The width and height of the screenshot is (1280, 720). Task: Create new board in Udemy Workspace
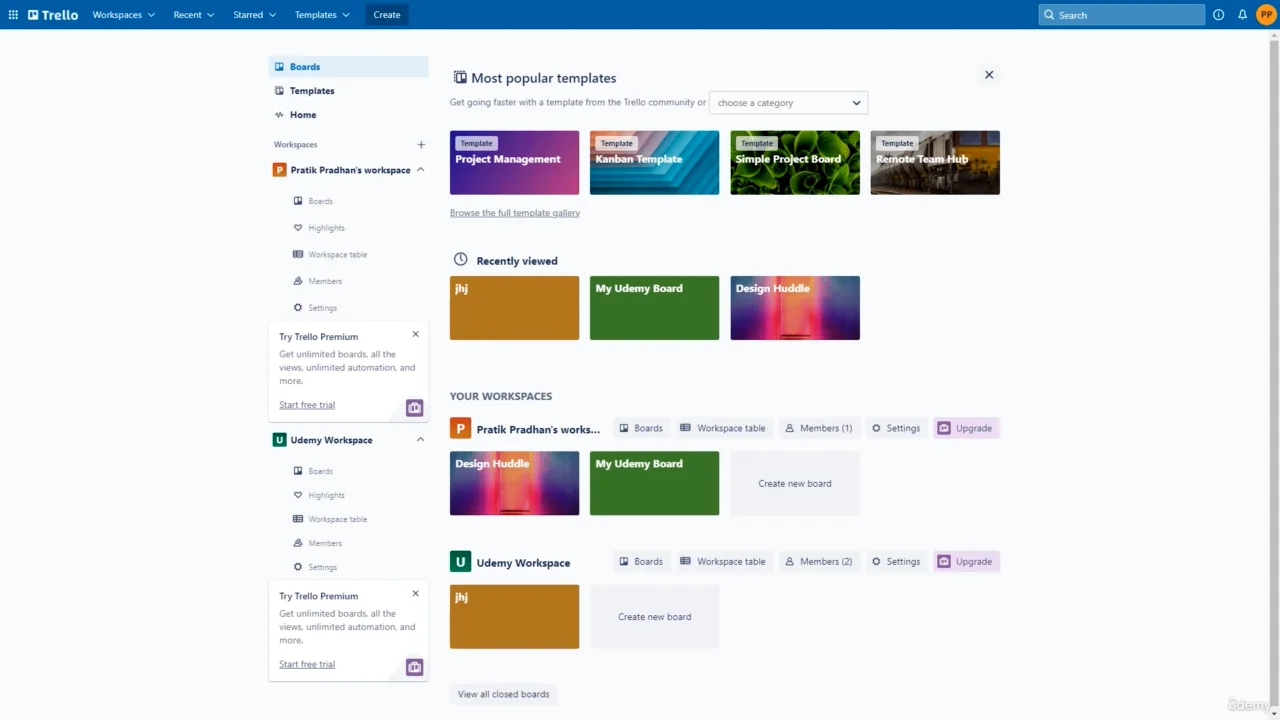pos(654,617)
